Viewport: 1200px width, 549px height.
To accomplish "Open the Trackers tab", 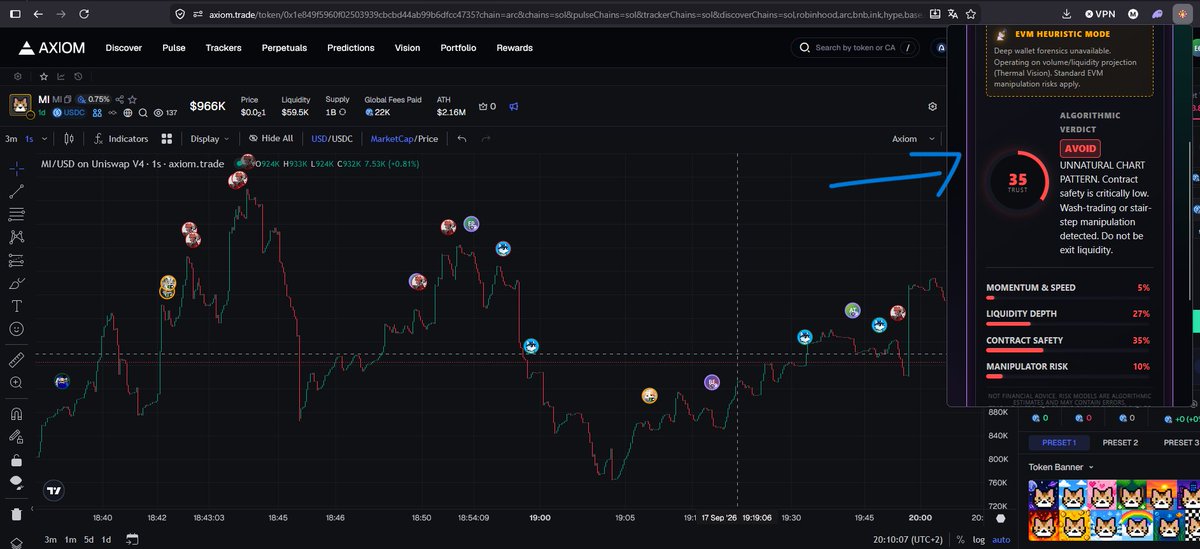I will [x=224, y=47].
